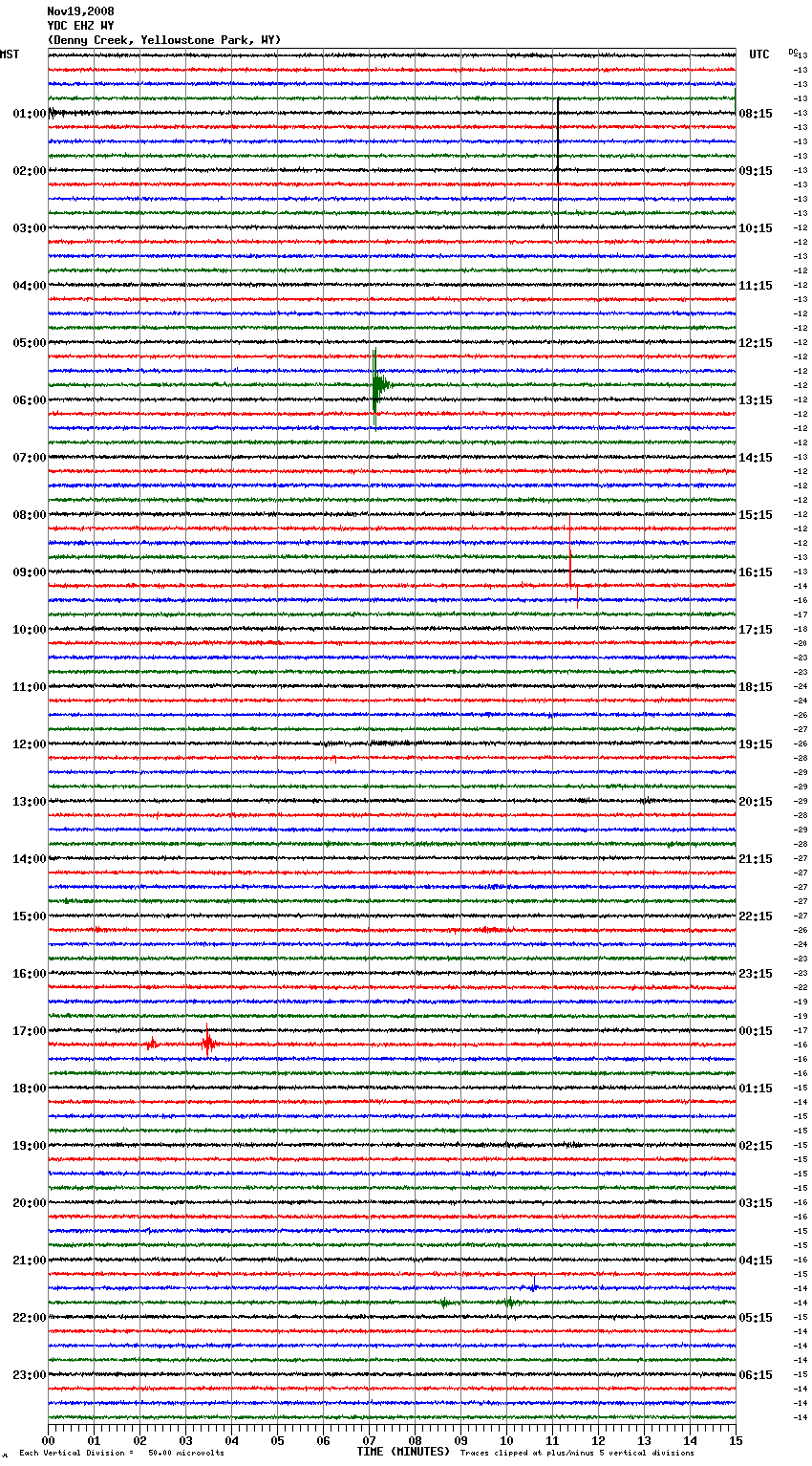Click the 08:15 UTC row label
Image resolution: width=812 pixels, height=1466 pixels.
click(756, 114)
